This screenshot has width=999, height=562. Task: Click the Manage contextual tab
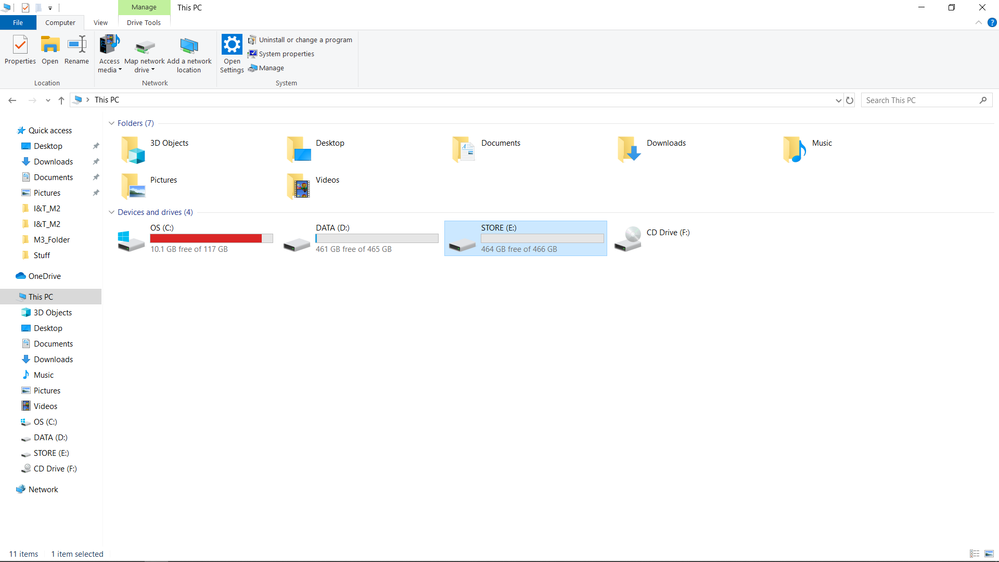pos(144,7)
